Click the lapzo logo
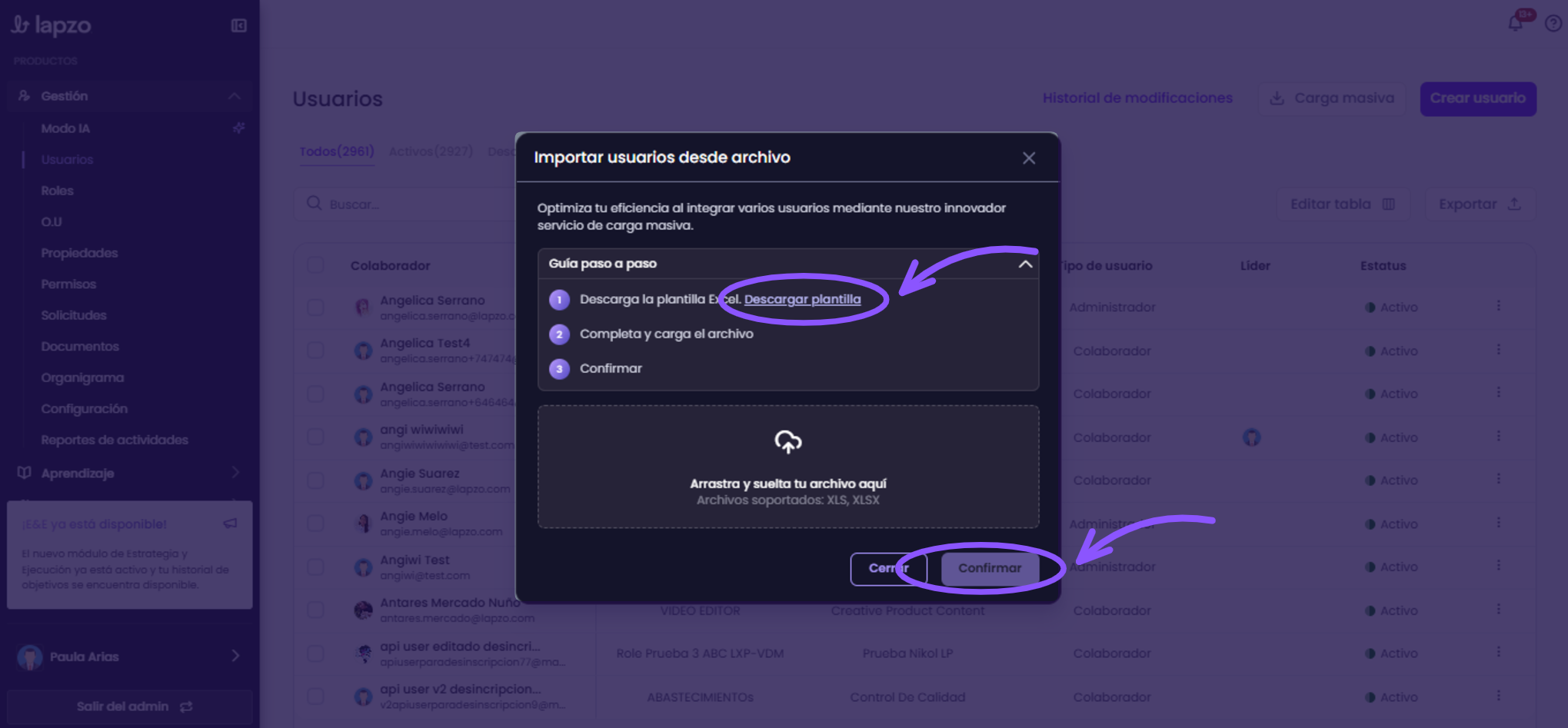This screenshot has height=728, width=1568. (51, 25)
